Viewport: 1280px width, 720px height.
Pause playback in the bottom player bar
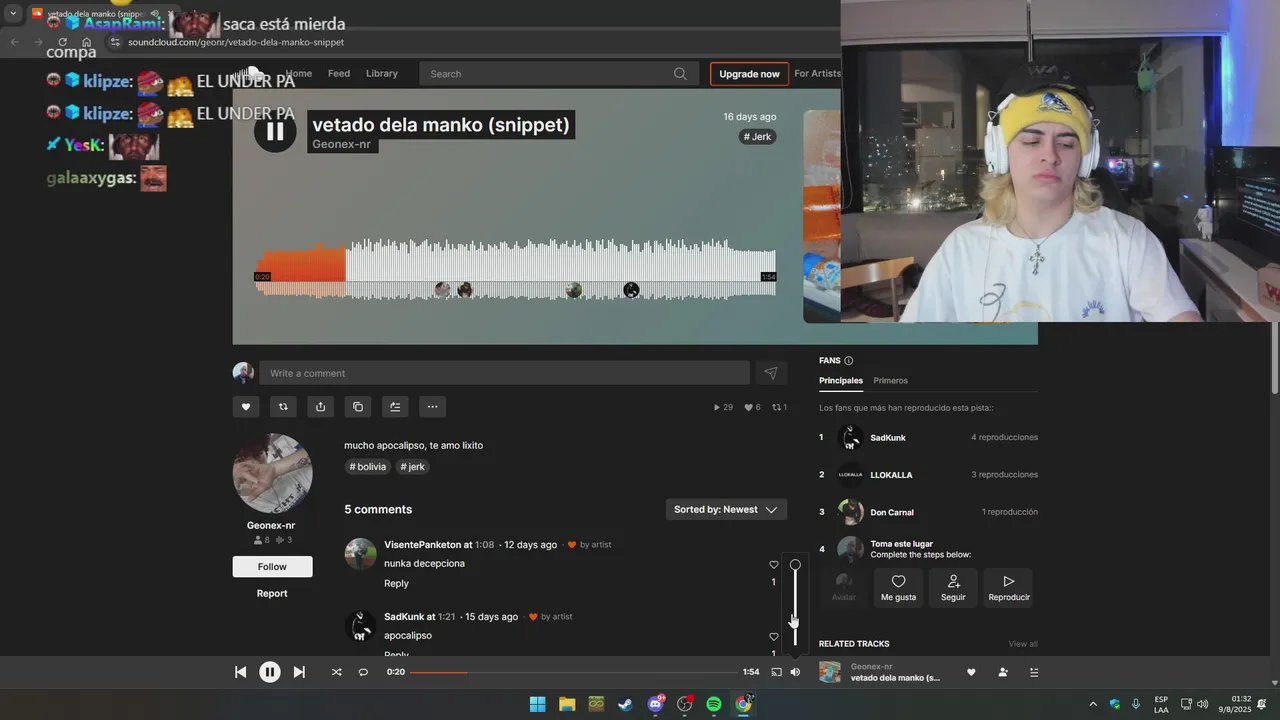270,672
